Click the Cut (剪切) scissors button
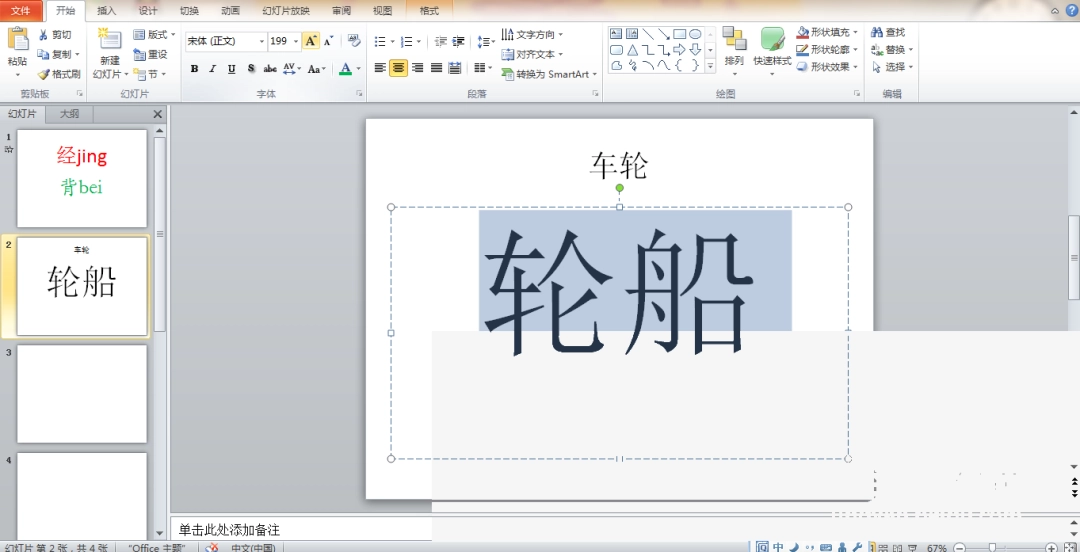 tap(54, 34)
